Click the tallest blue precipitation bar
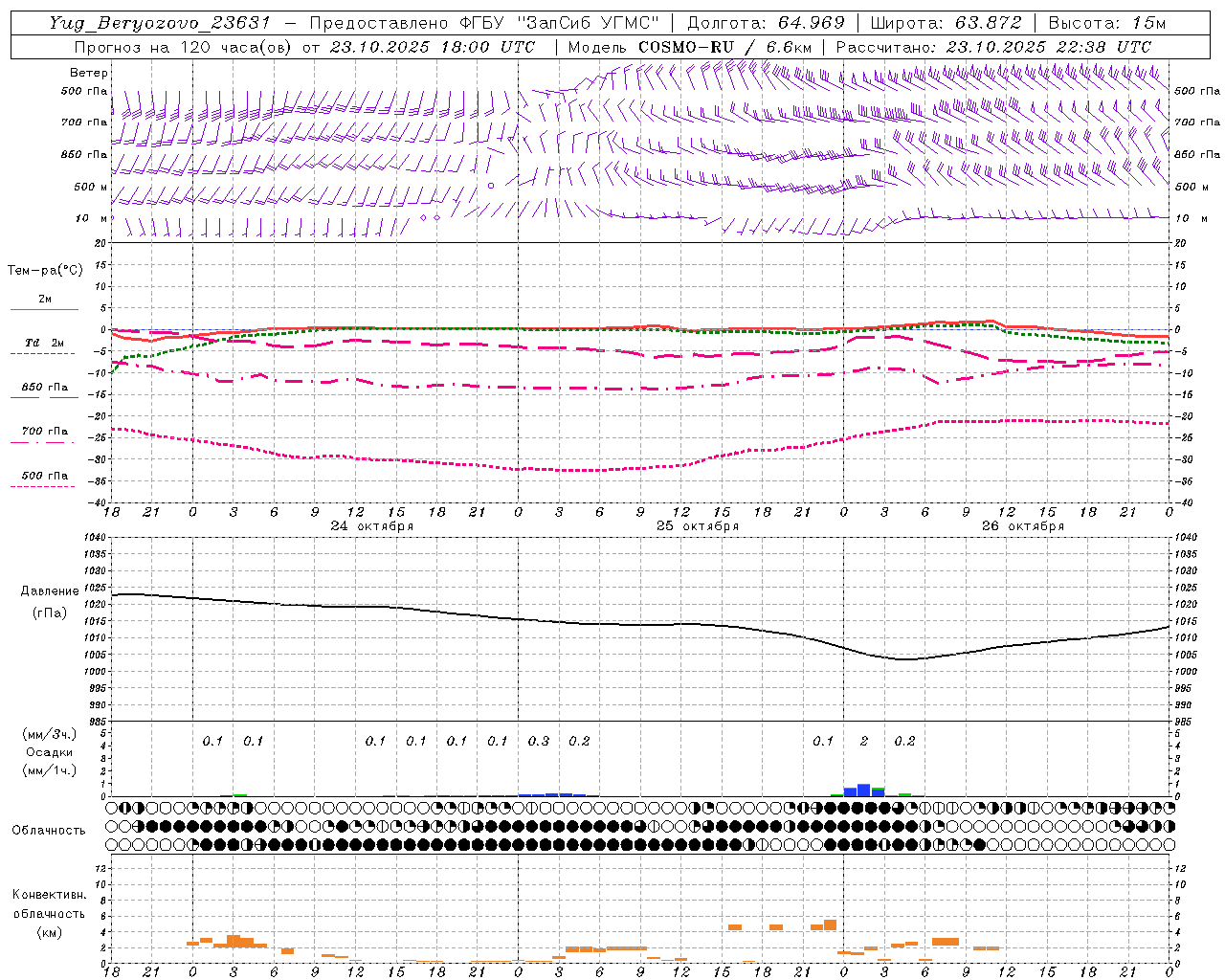Screen dimensions: 1225x980 [864, 790]
